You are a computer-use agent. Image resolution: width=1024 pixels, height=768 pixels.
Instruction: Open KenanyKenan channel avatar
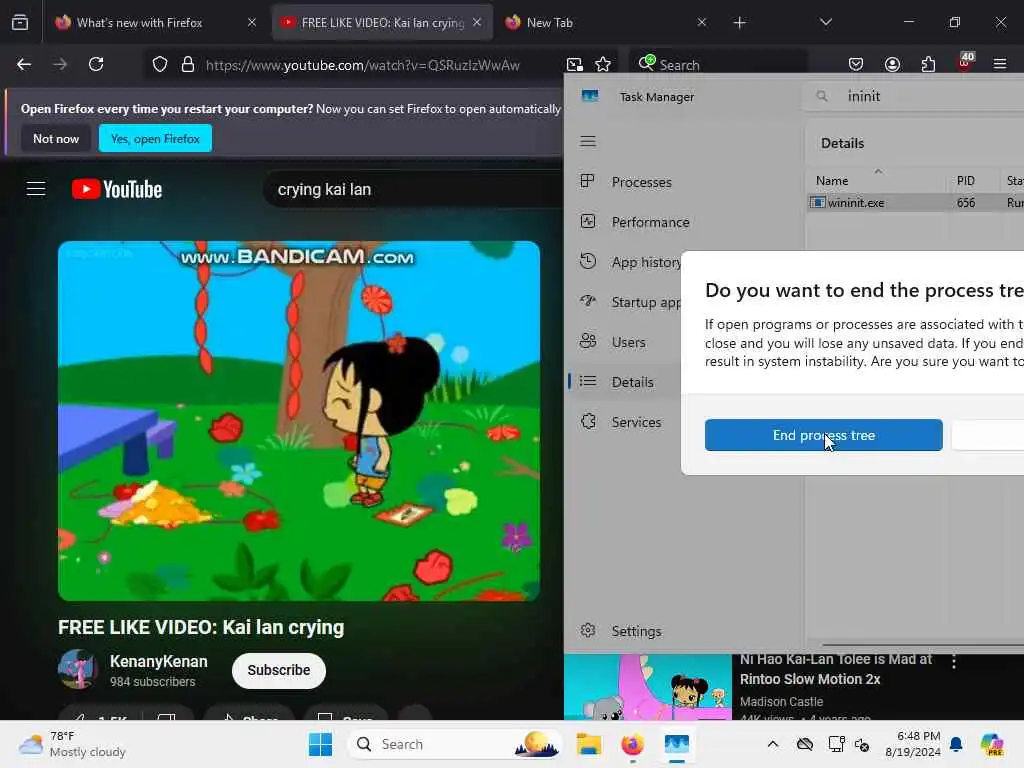click(78, 669)
